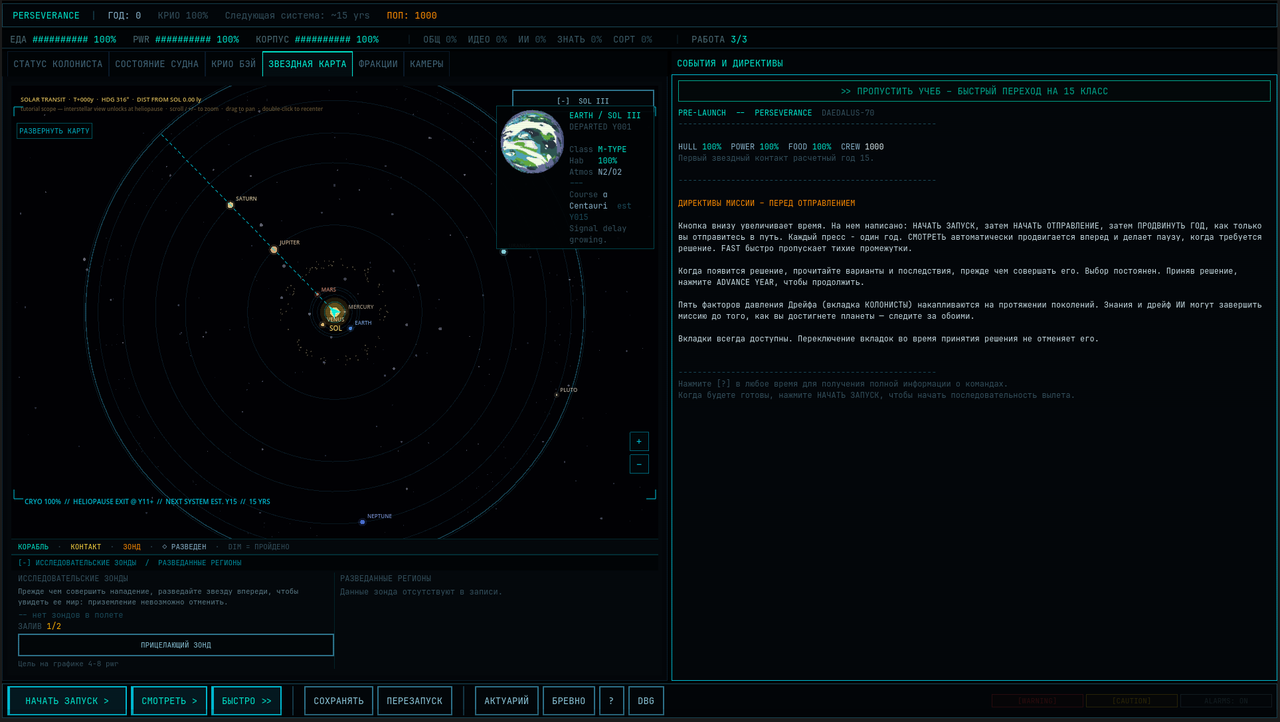Click the СМОТРЕТЬ > button
Image resolution: width=1280 pixels, height=722 pixels.
click(x=169, y=701)
